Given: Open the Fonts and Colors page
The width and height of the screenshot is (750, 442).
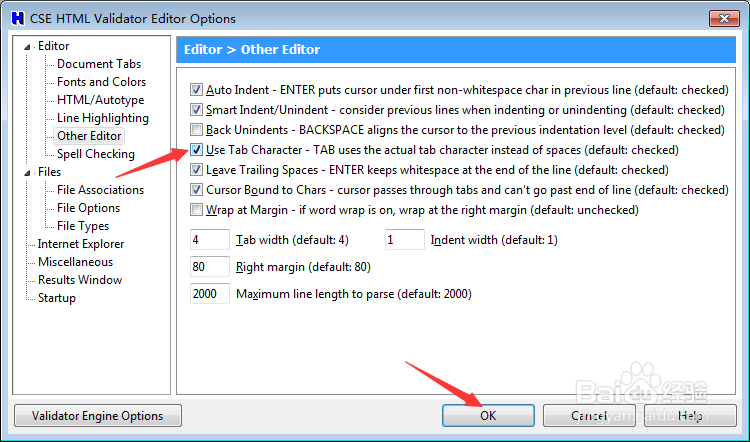Looking at the screenshot, I should tap(101, 82).
